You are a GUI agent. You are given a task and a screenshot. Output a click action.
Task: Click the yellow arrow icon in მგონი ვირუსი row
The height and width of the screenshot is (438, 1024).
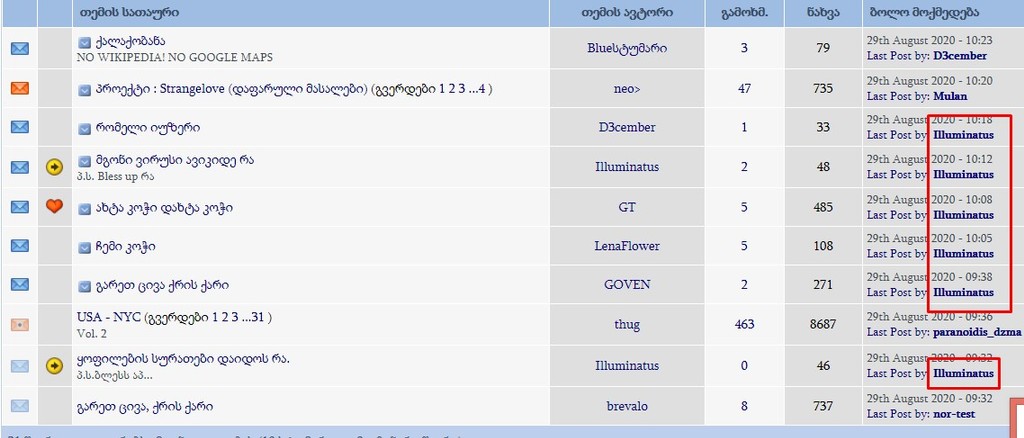click(54, 167)
